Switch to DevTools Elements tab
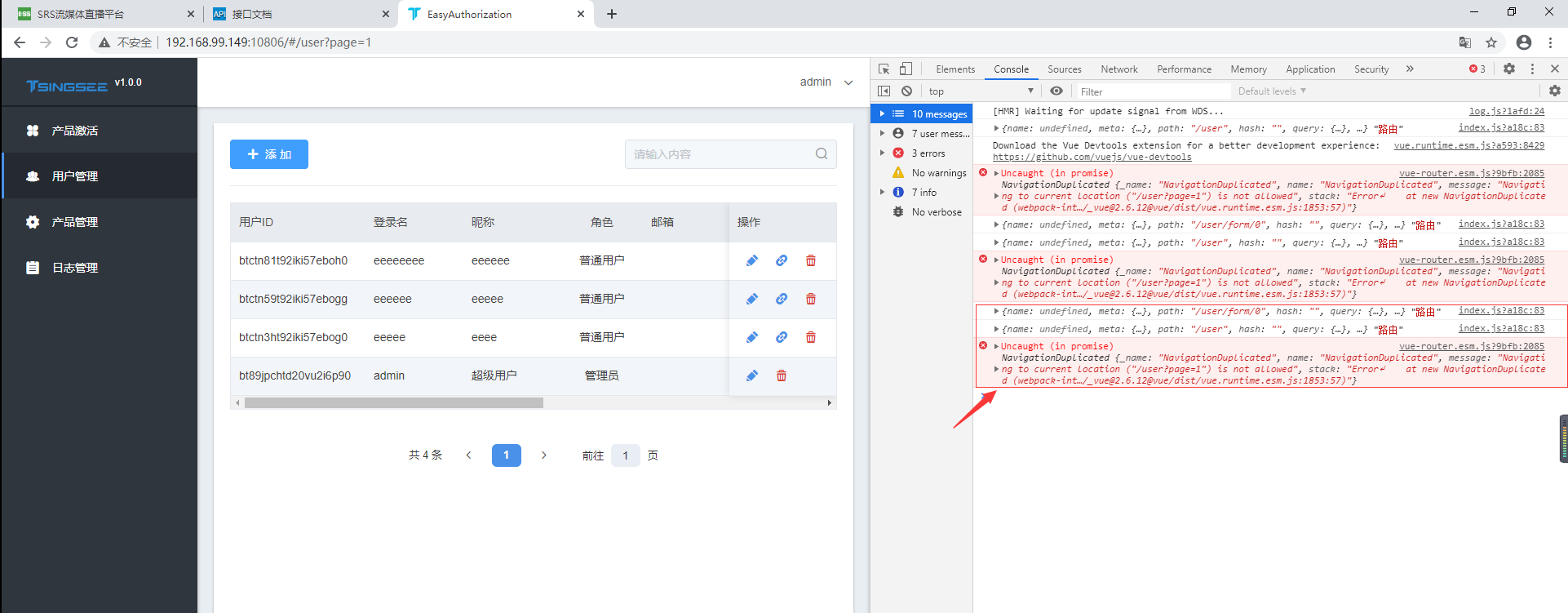The image size is (1568, 613). point(955,69)
